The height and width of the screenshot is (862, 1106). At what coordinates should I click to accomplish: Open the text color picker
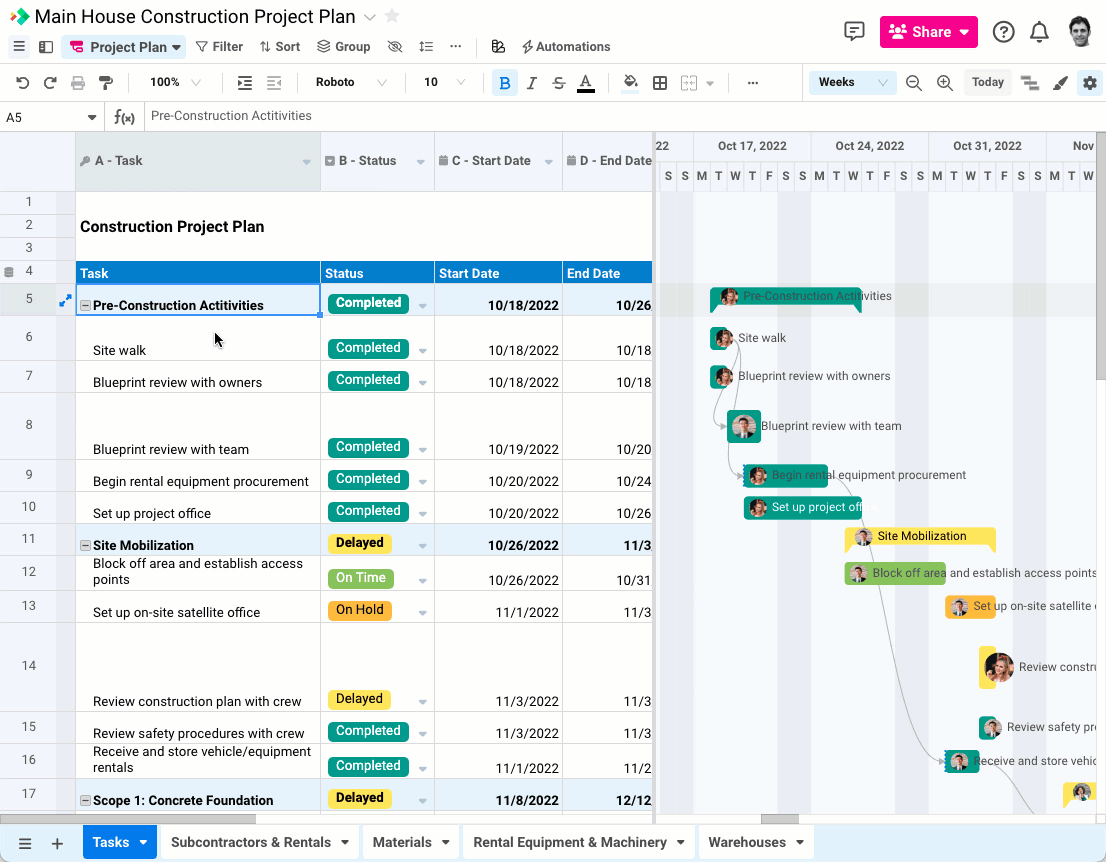pyautogui.click(x=586, y=83)
